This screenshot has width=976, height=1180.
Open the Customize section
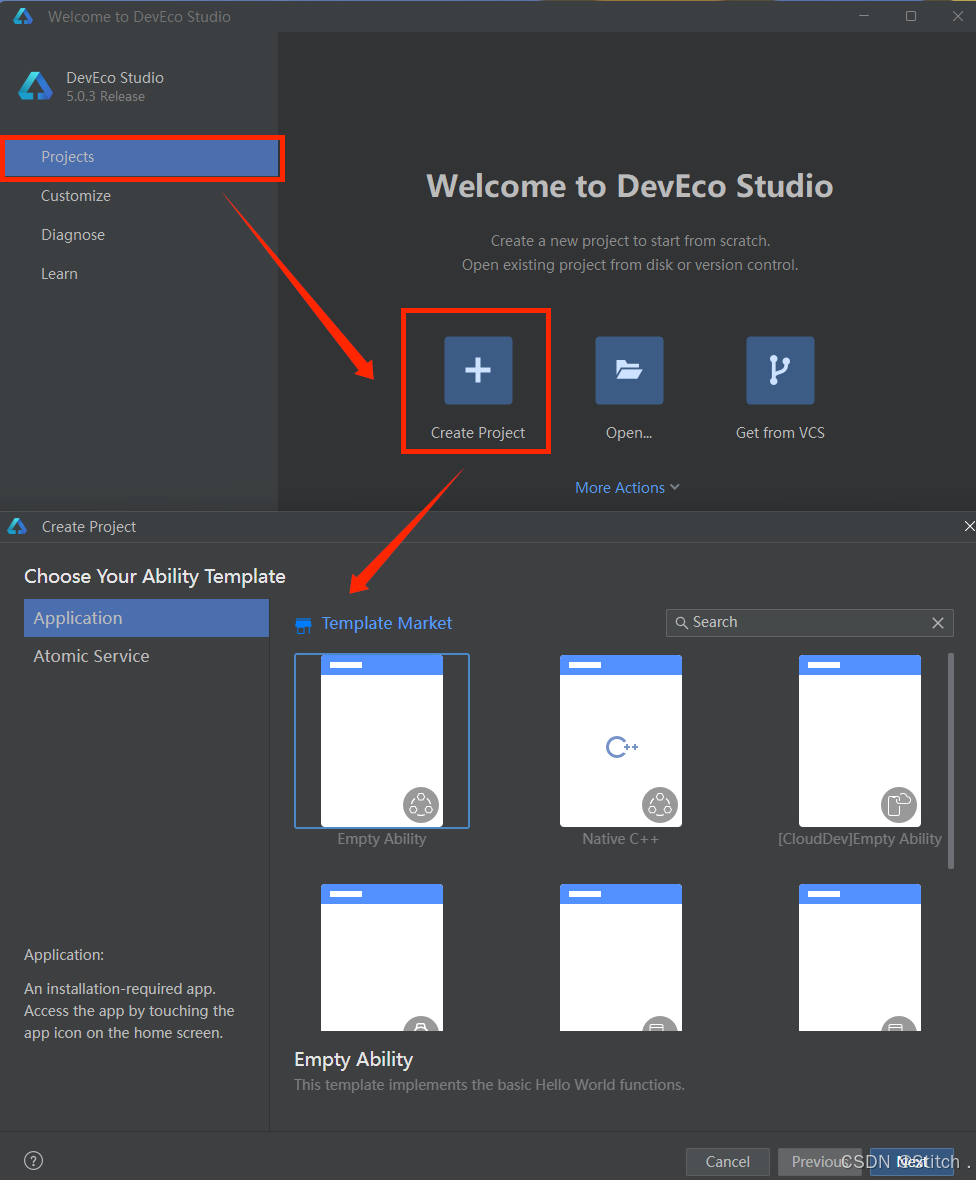76,196
